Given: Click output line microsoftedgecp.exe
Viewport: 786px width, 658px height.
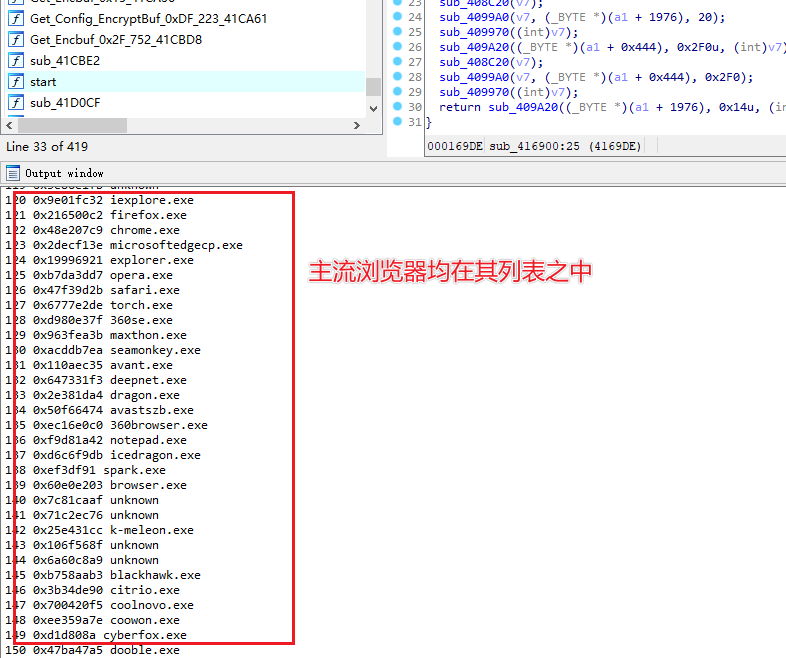Looking at the screenshot, I should click(x=124, y=245).
